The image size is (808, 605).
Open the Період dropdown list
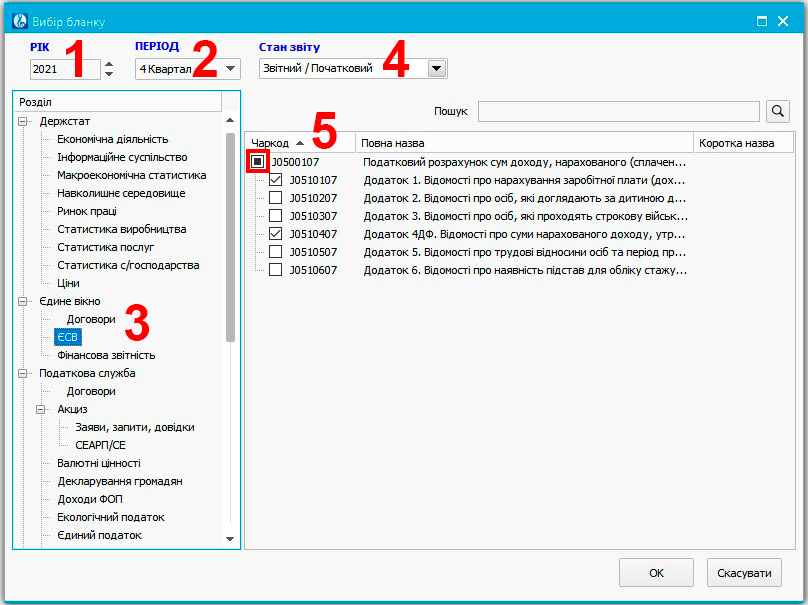click(231, 69)
